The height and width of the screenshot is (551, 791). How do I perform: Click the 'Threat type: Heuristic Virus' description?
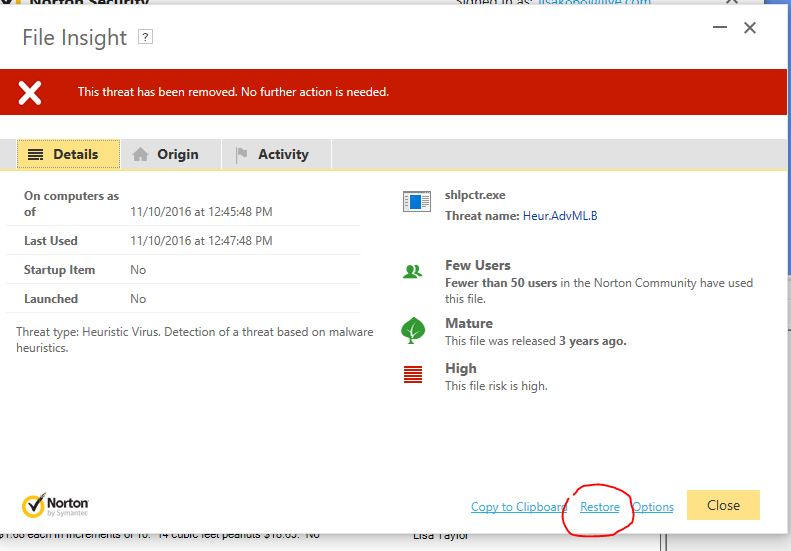(x=195, y=340)
